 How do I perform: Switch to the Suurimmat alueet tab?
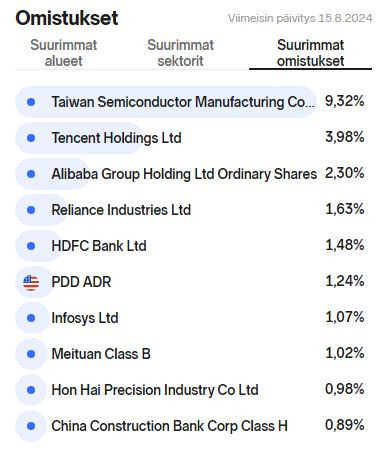click(x=64, y=53)
